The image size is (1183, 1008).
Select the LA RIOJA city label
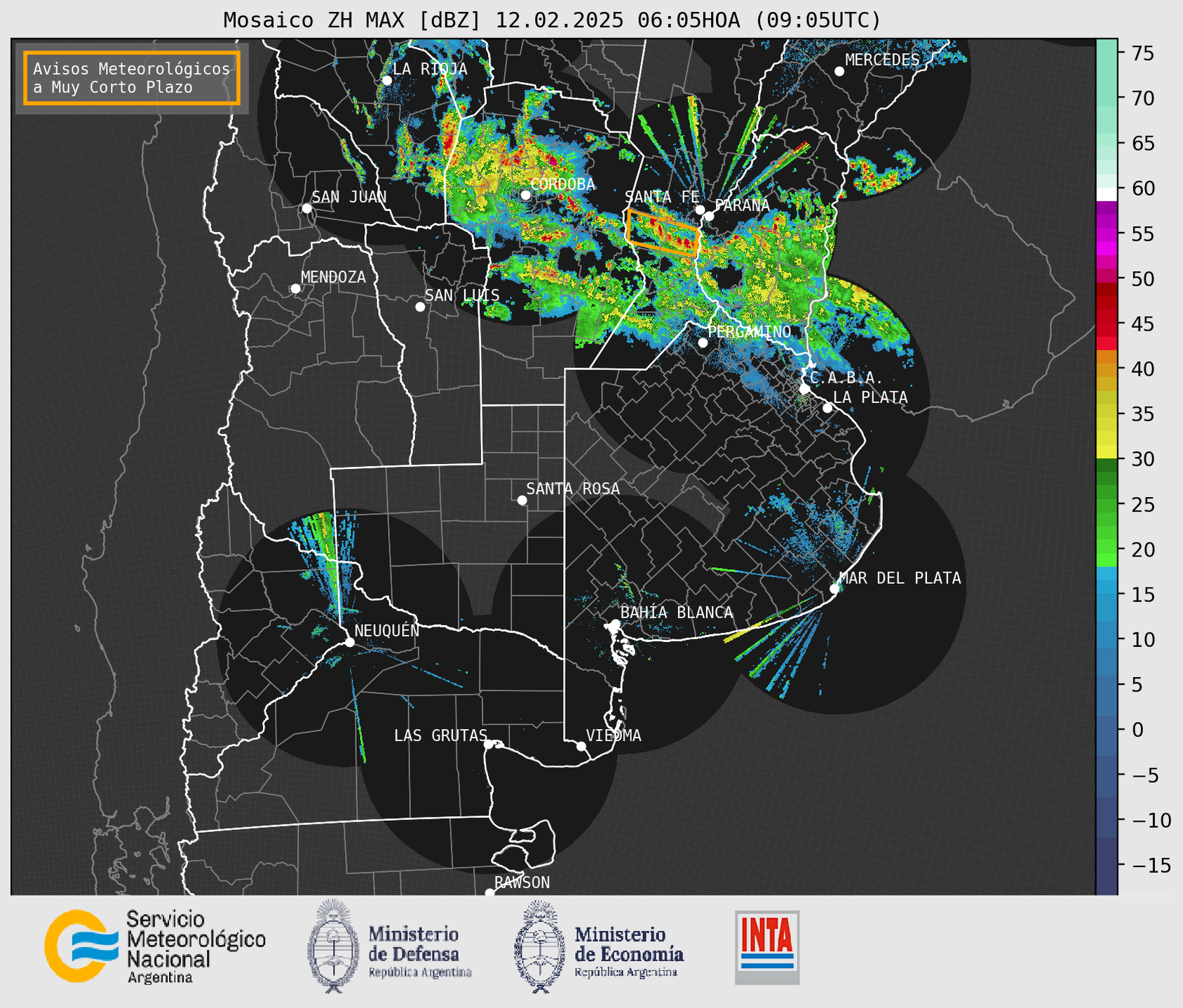click(430, 69)
